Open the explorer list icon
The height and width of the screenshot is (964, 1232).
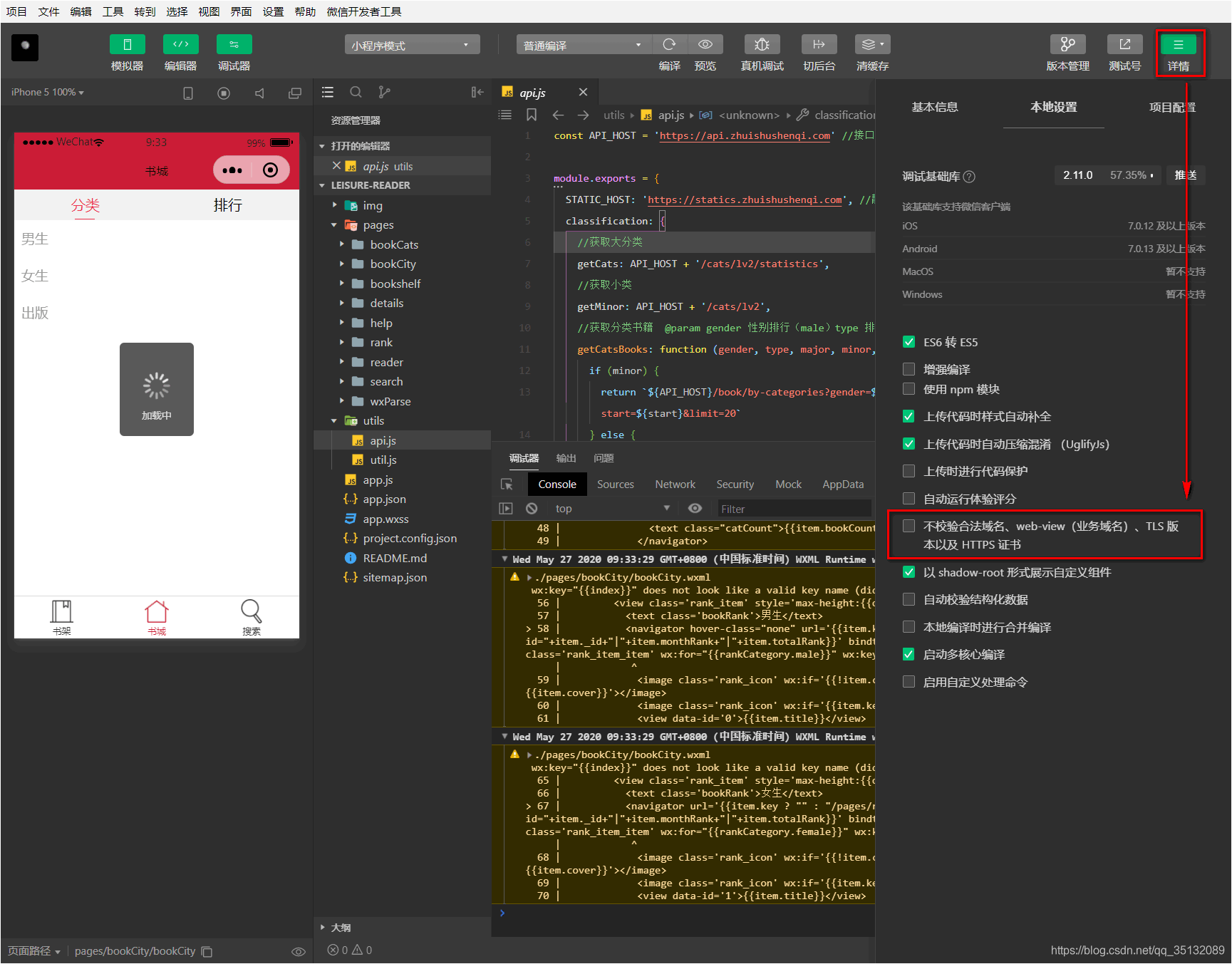coord(328,92)
